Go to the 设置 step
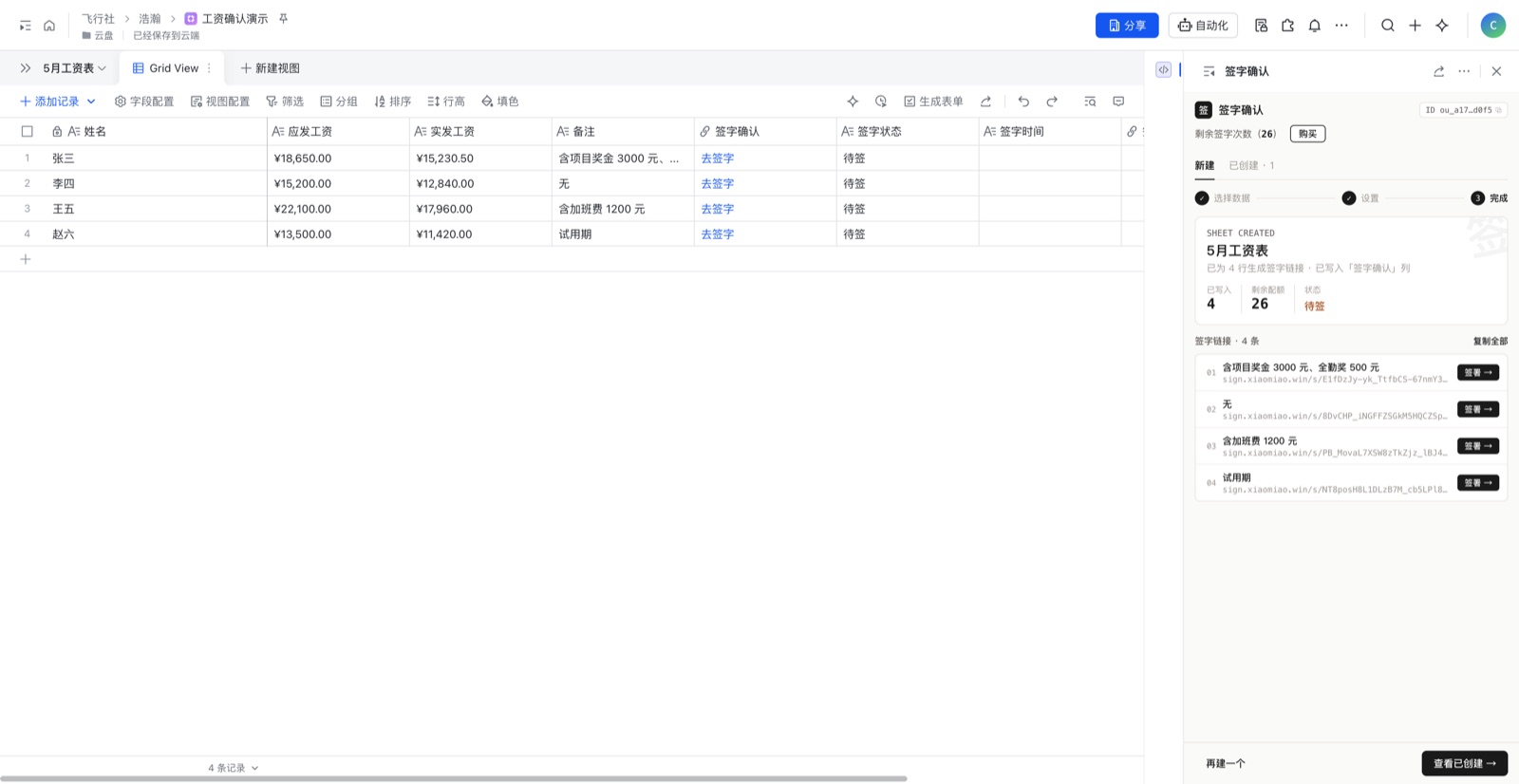This screenshot has height=784, width=1519. pos(1360,198)
